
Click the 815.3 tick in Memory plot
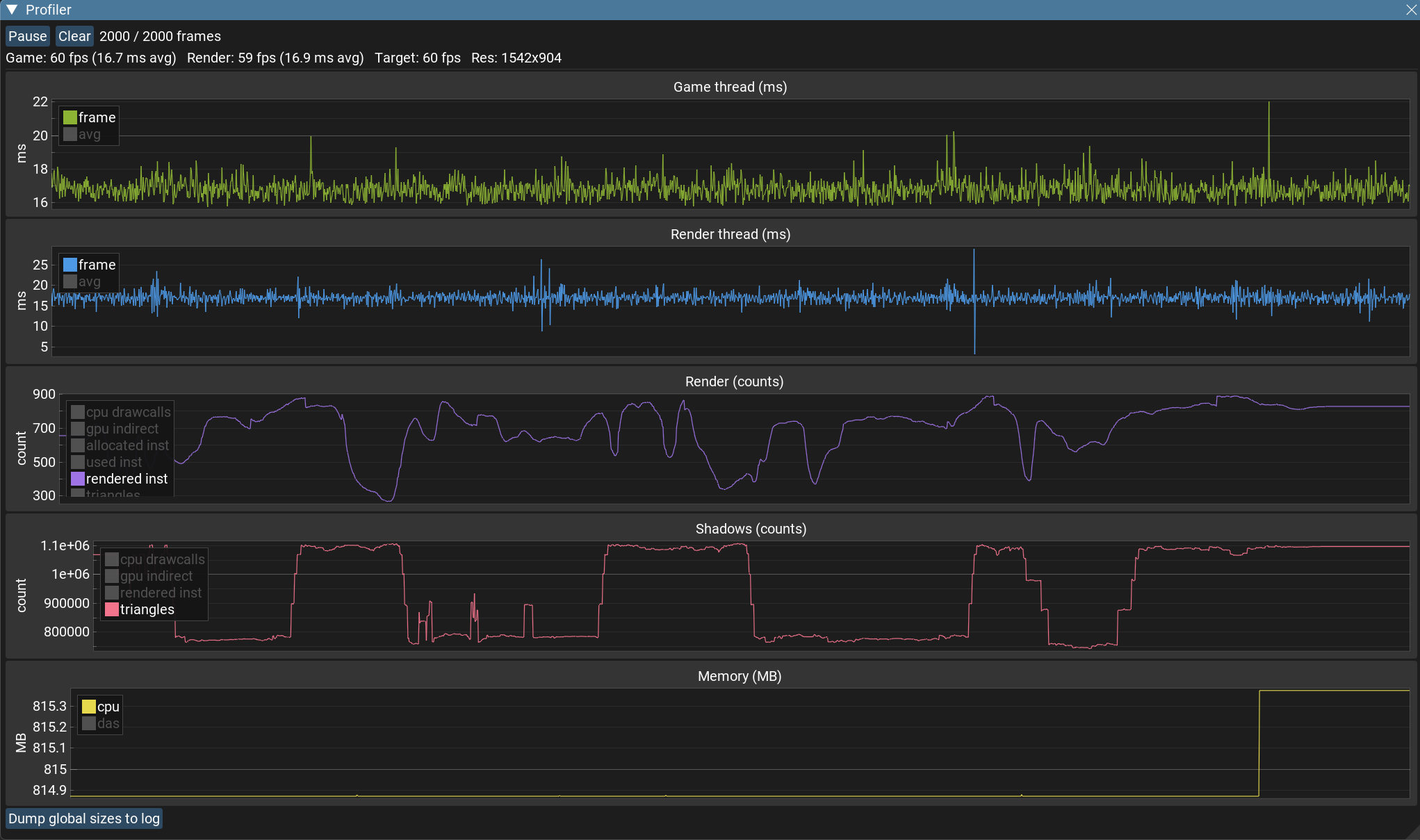(x=49, y=706)
